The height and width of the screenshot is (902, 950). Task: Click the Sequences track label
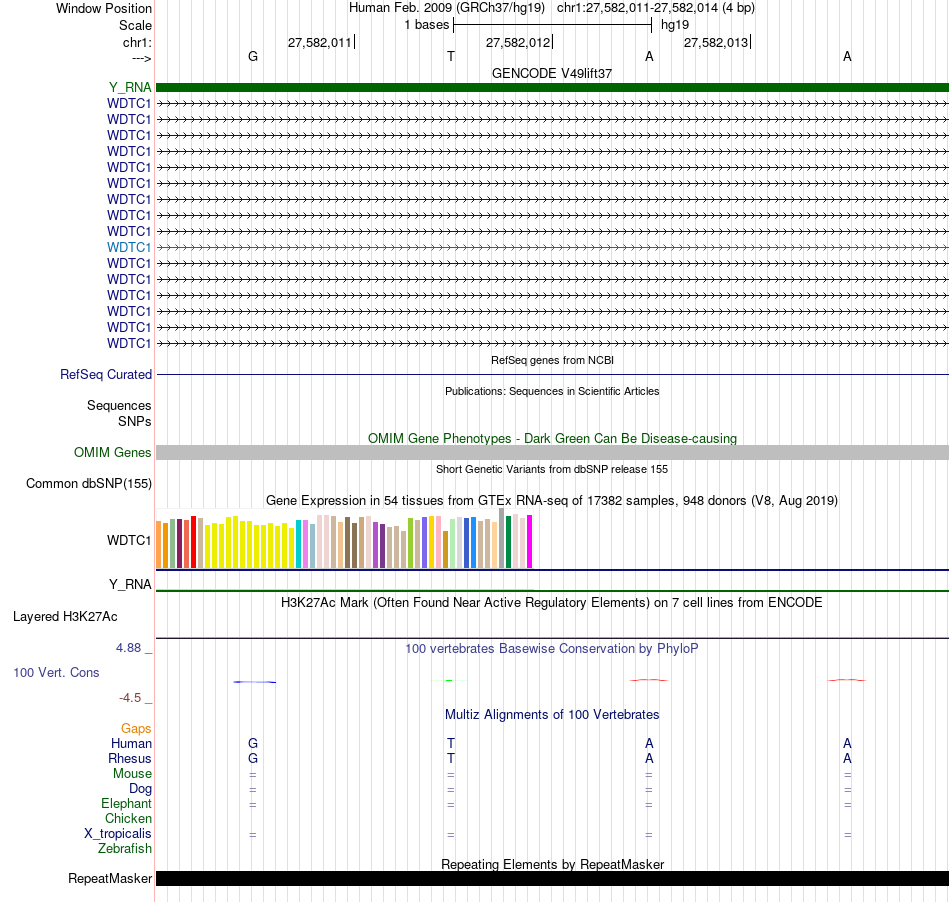(x=119, y=405)
